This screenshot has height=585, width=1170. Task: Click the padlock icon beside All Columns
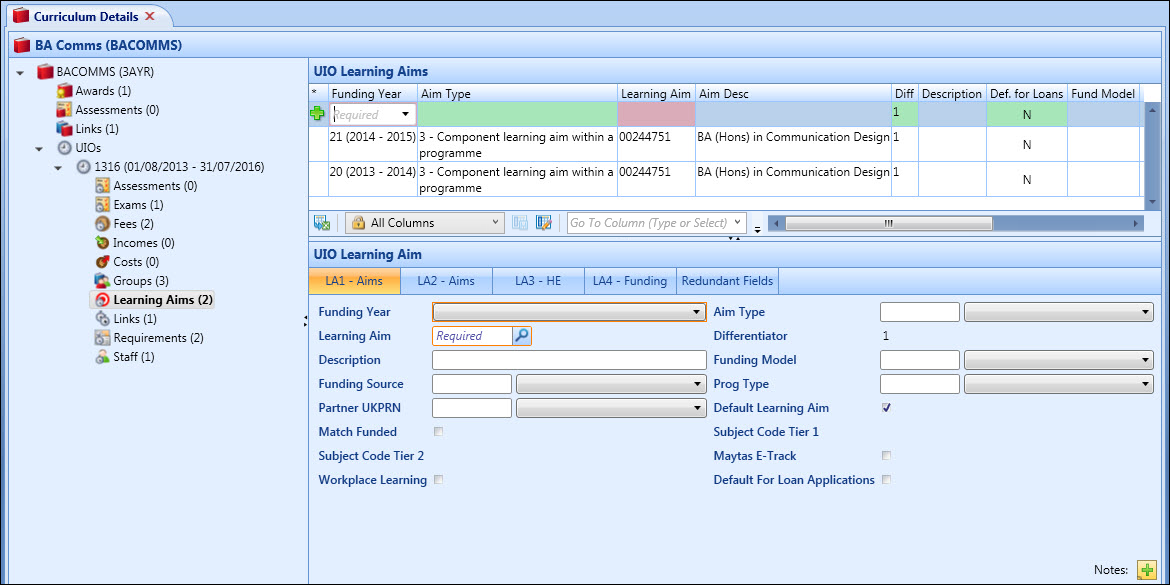[x=358, y=222]
